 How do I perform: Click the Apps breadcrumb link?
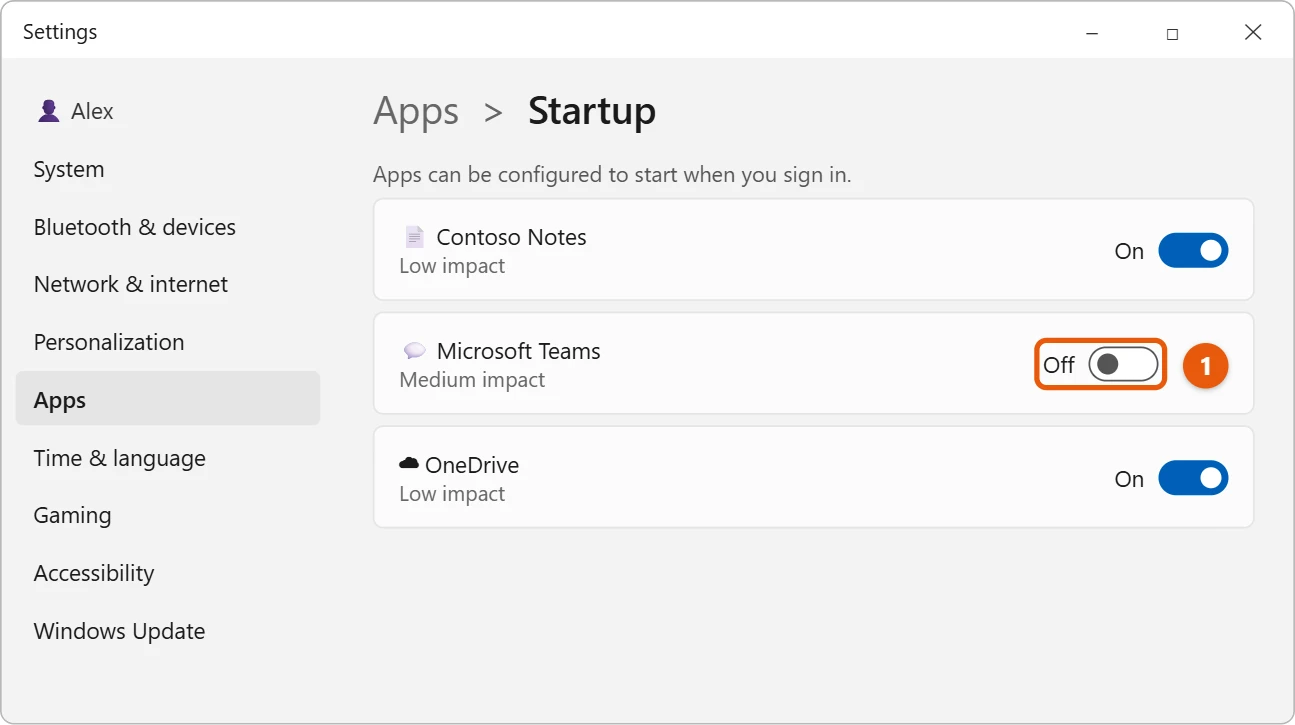tap(416, 112)
